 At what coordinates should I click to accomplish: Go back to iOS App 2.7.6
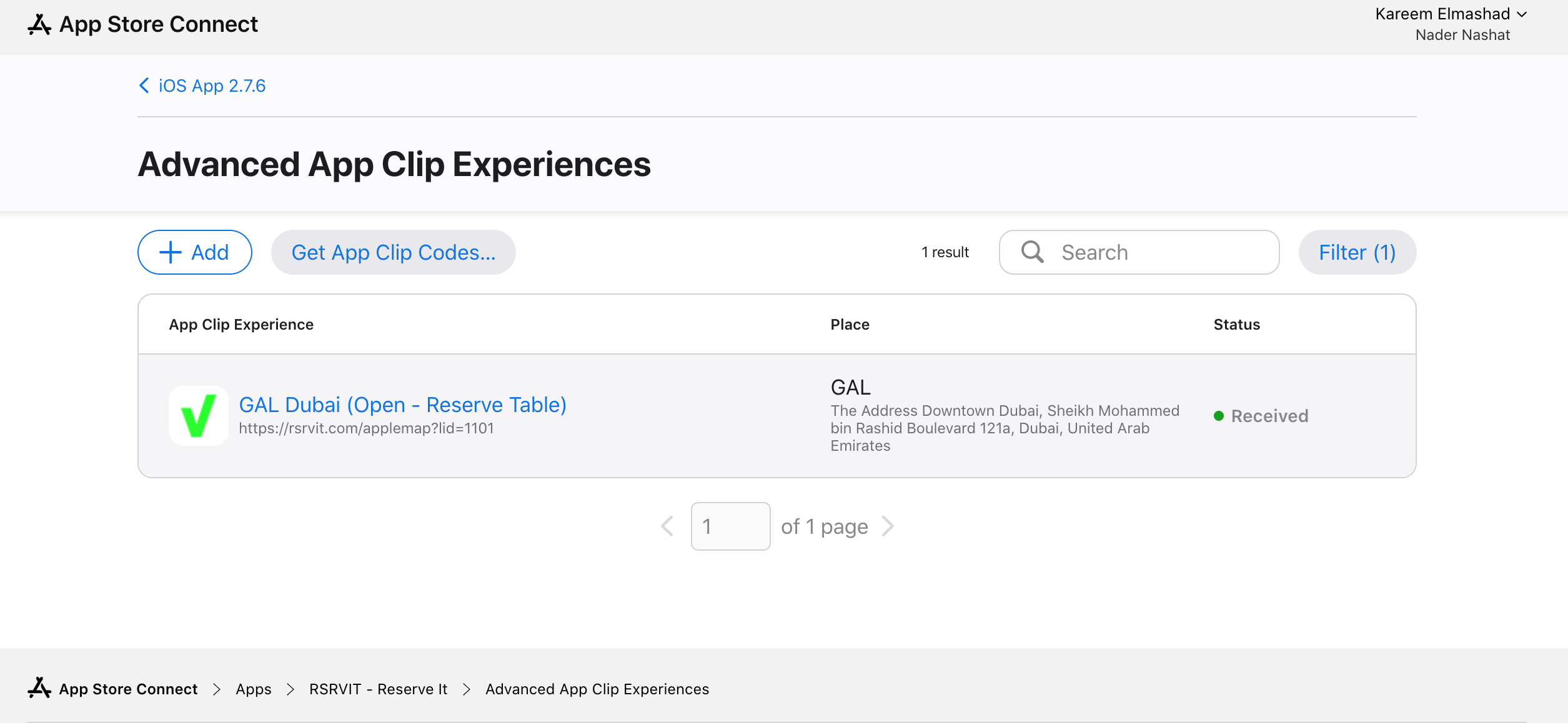(x=202, y=86)
